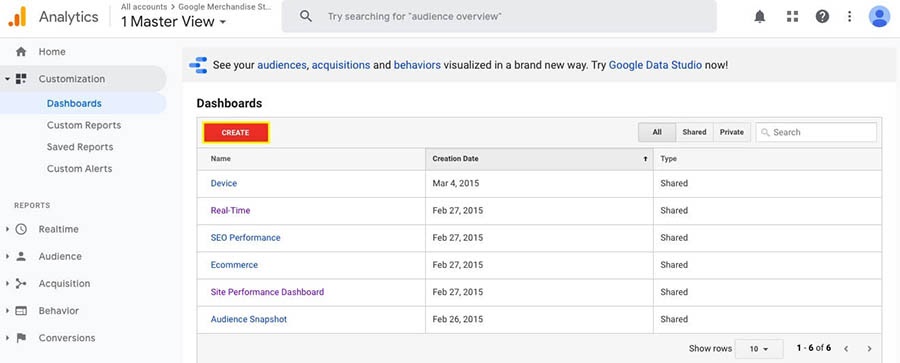Go to Home in the sidebar
900x363 pixels.
coord(52,52)
